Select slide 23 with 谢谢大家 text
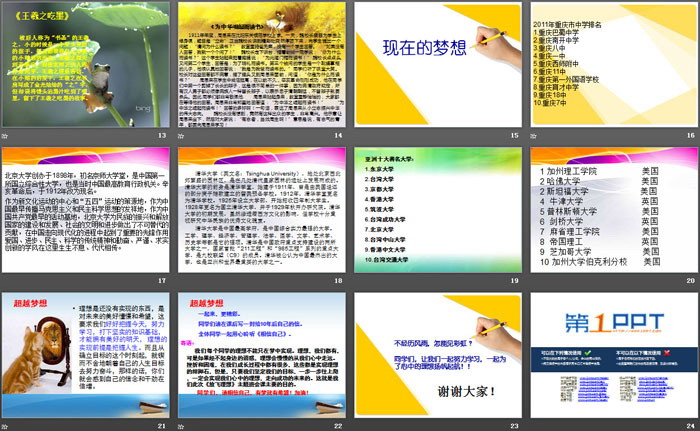The width and height of the screenshot is (700, 431). tap(438, 355)
